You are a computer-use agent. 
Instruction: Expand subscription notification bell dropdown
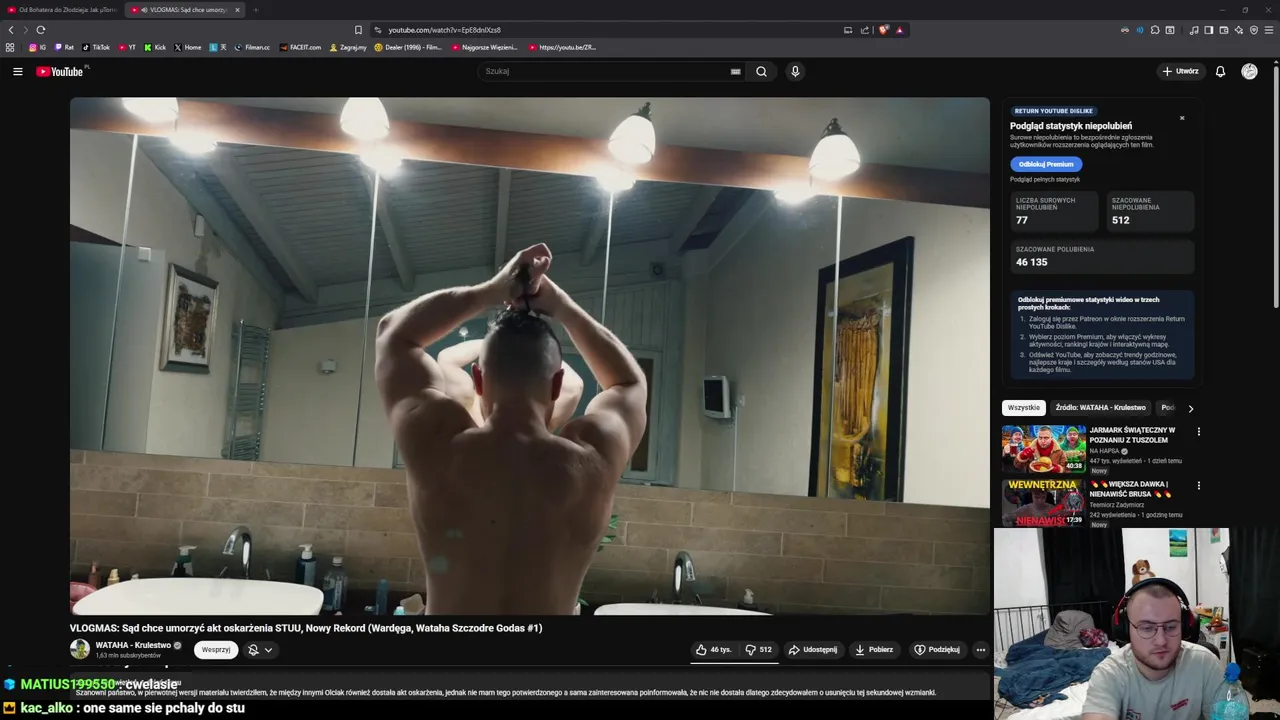point(260,649)
